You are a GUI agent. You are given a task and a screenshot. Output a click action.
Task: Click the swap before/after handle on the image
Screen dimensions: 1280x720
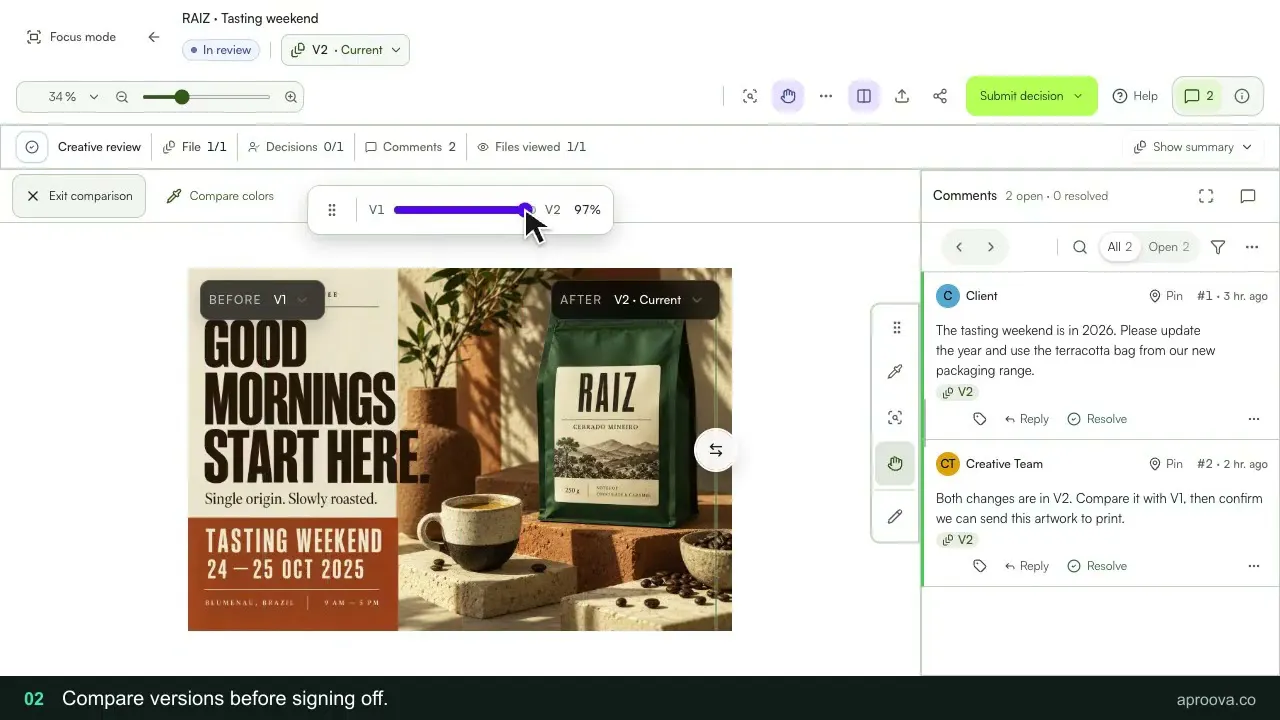716,450
